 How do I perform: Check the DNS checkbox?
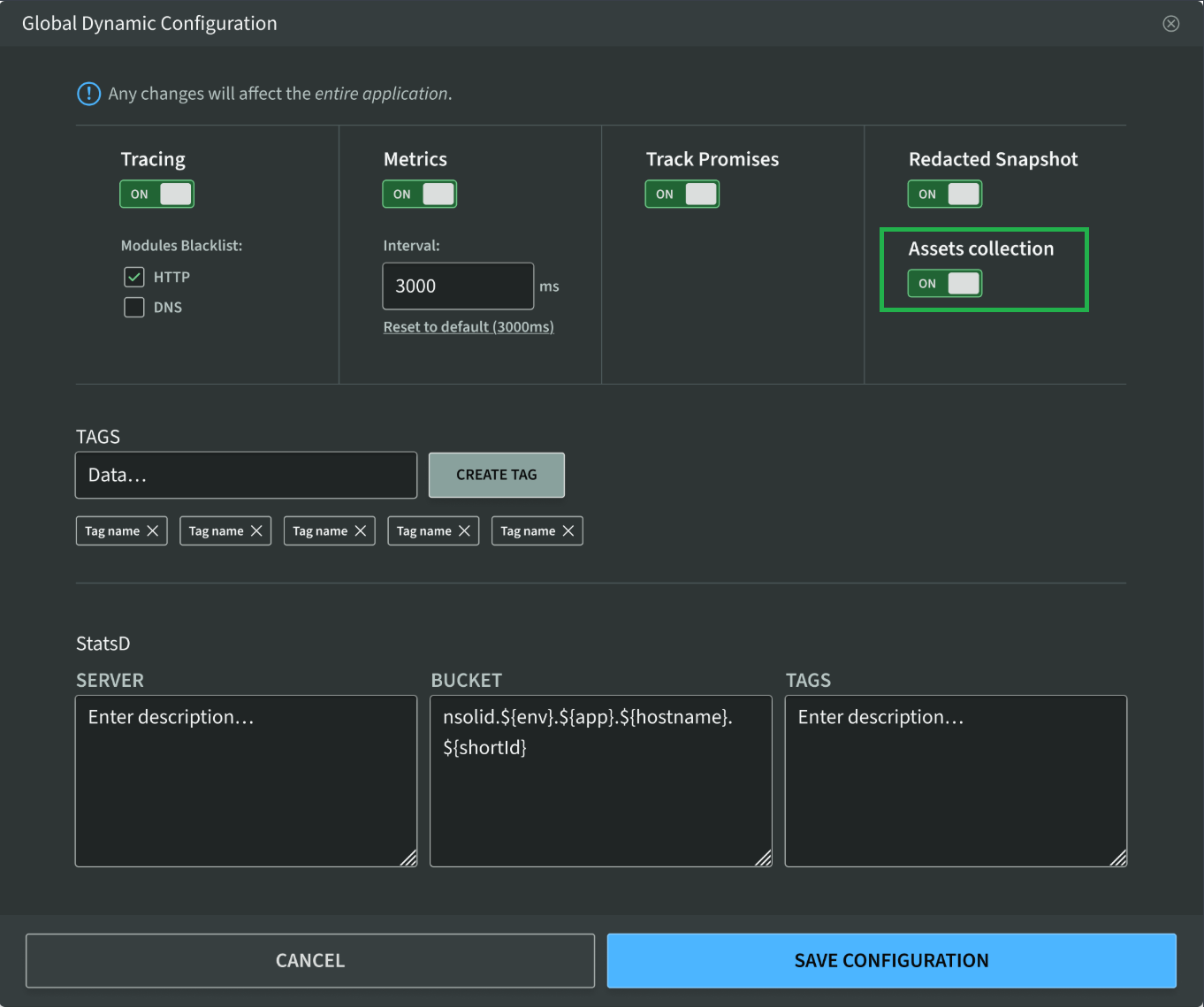click(x=133, y=307)
